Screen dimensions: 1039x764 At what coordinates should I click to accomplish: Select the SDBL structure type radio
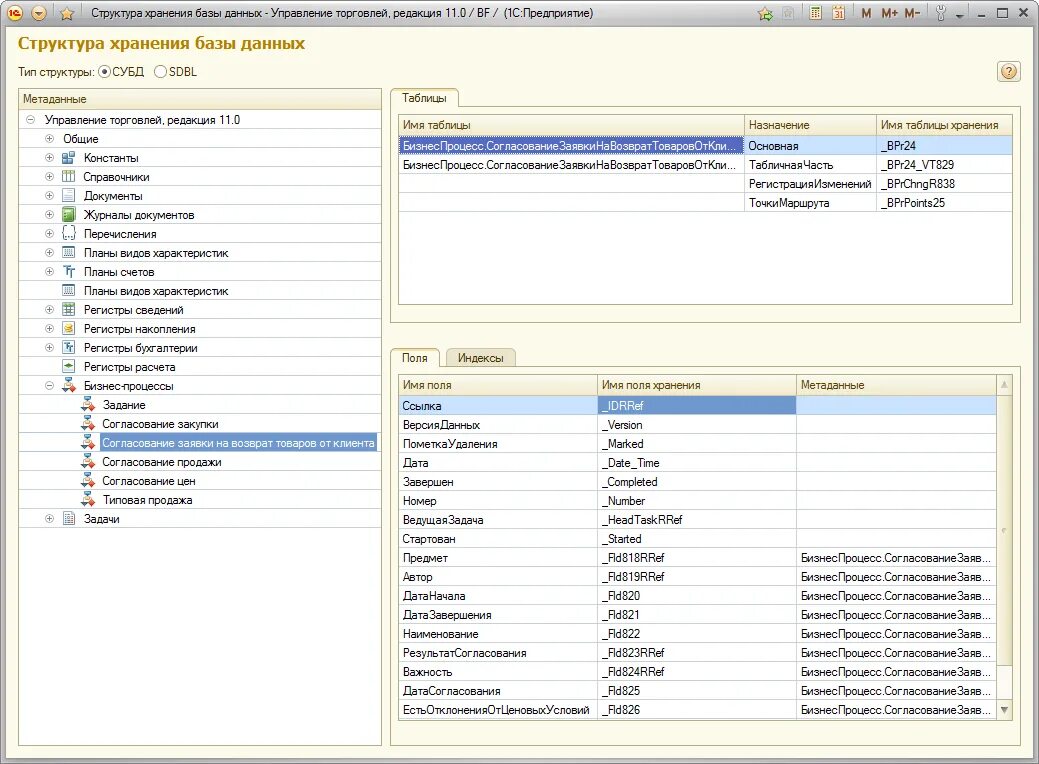[160, 72]
